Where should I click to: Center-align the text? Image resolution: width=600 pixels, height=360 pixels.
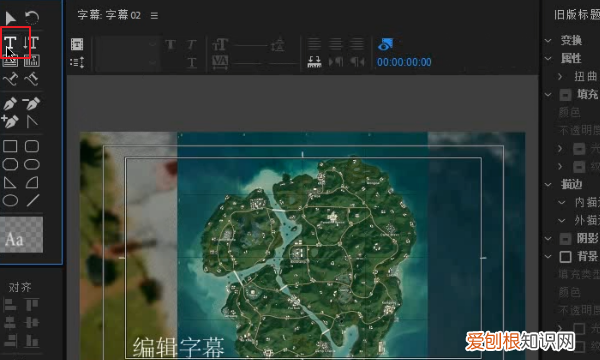coord(336,44)
